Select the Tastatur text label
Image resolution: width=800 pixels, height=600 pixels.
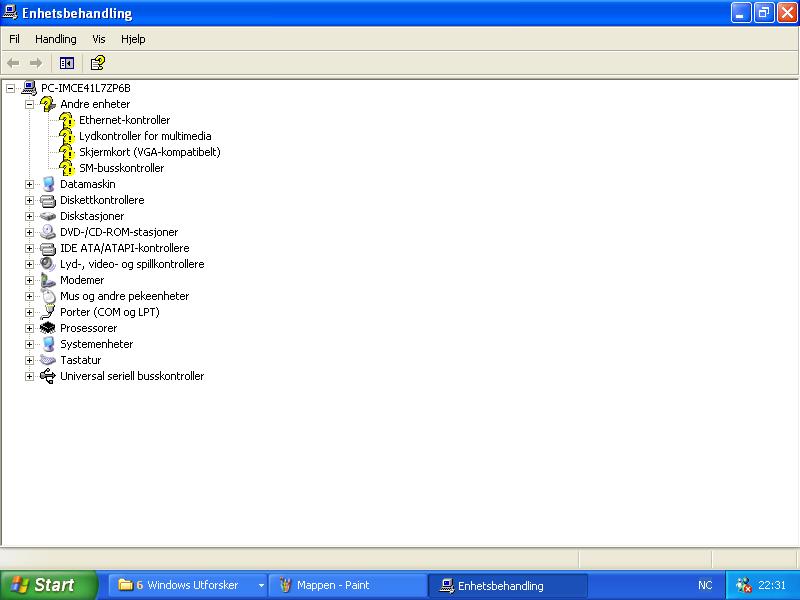pyautogui.click(x=81, y=360)
